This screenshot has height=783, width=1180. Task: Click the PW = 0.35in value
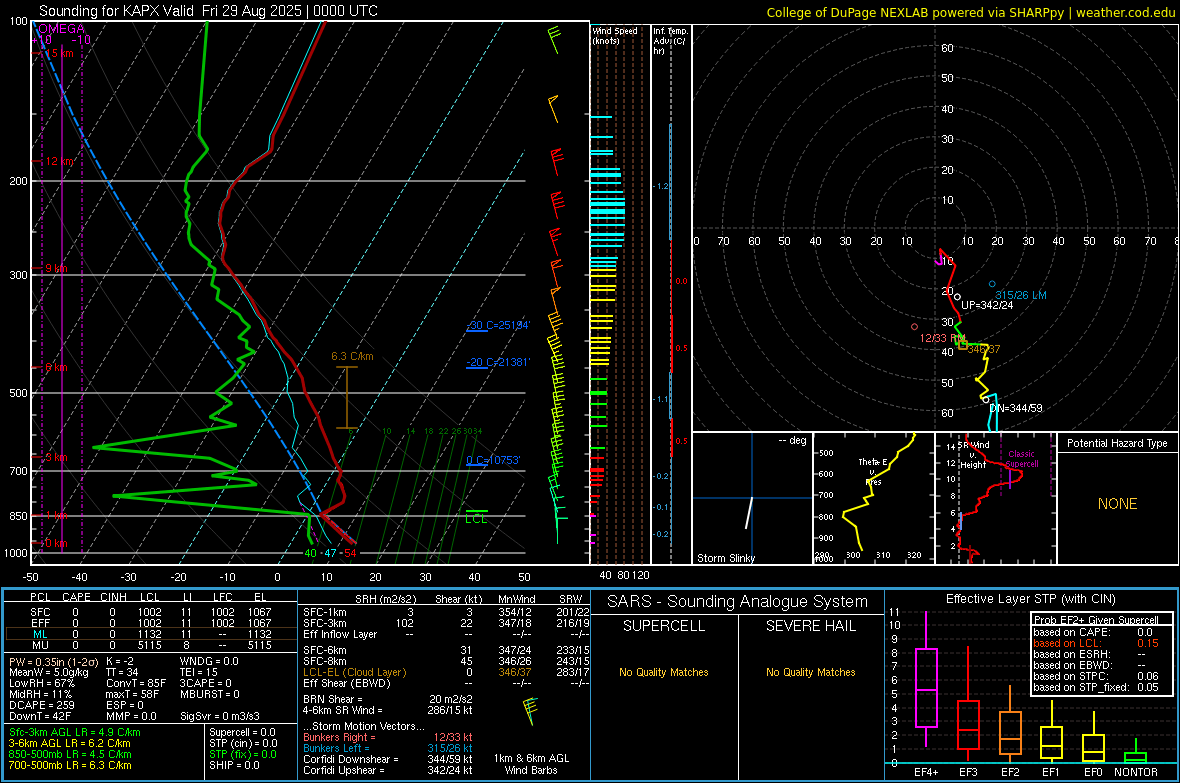[52, 661]
